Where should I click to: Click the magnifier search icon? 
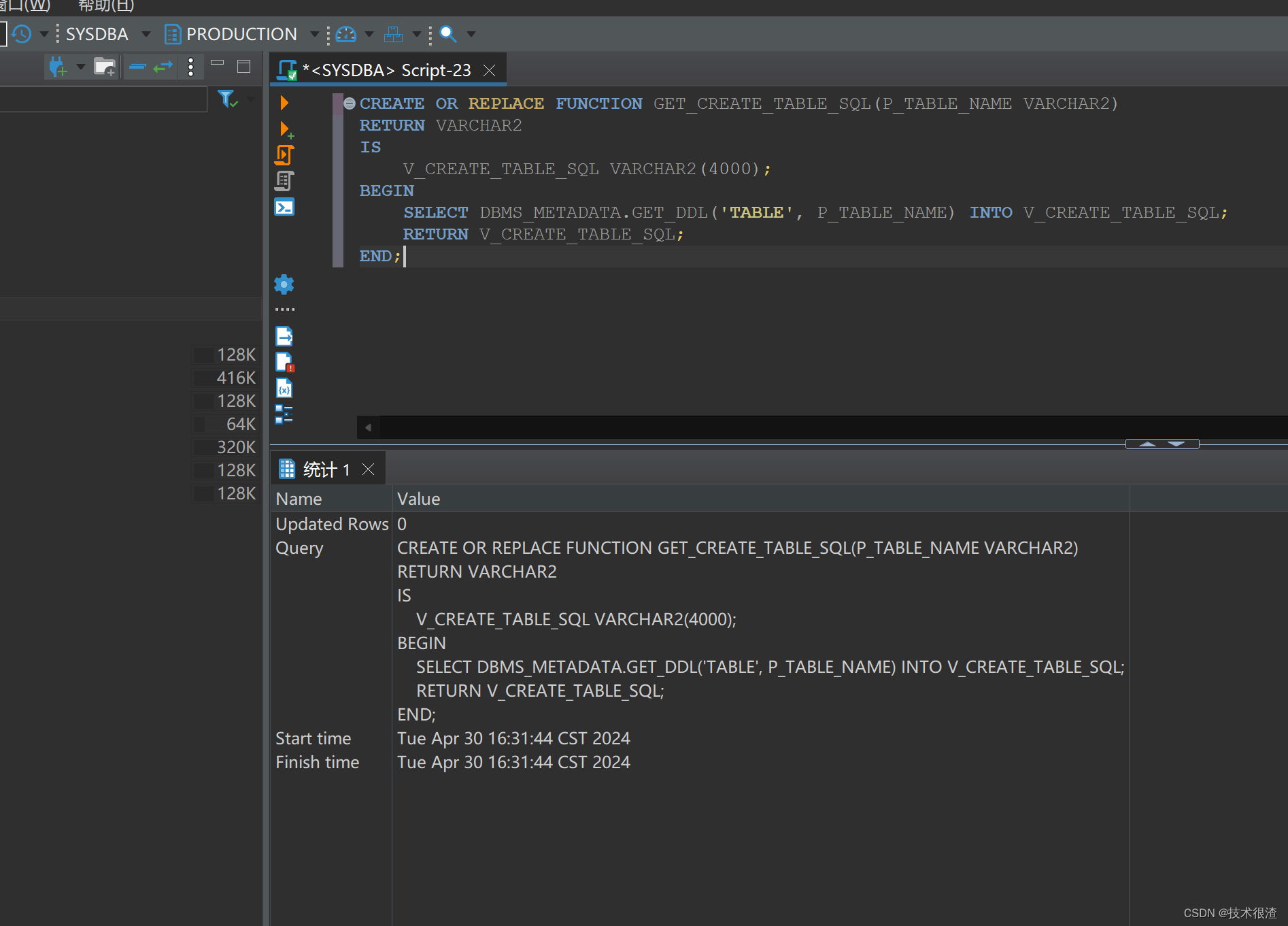pos(448,34)
